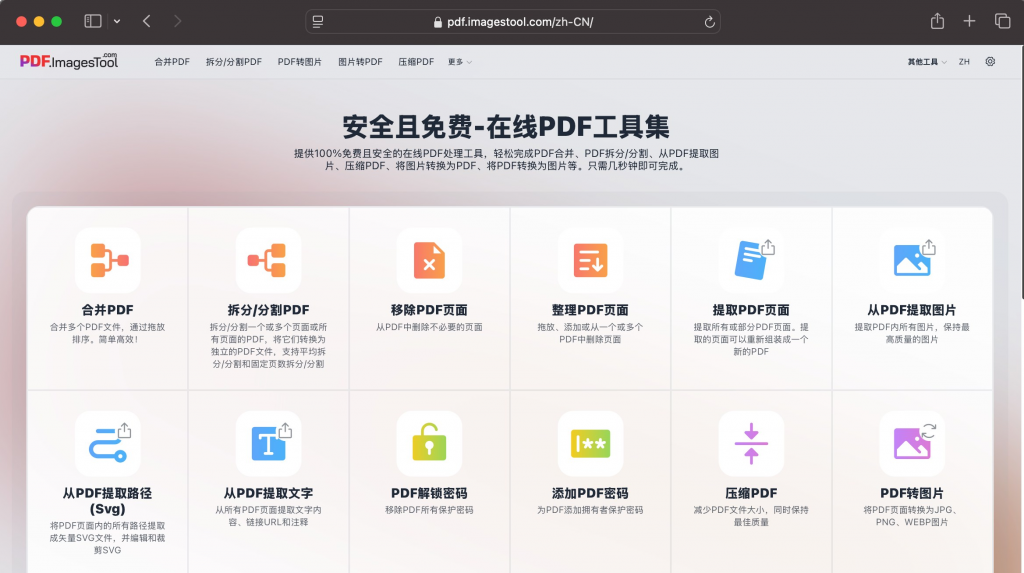Open the PDF to image (PDF转图片) card icon

(912, 444)
